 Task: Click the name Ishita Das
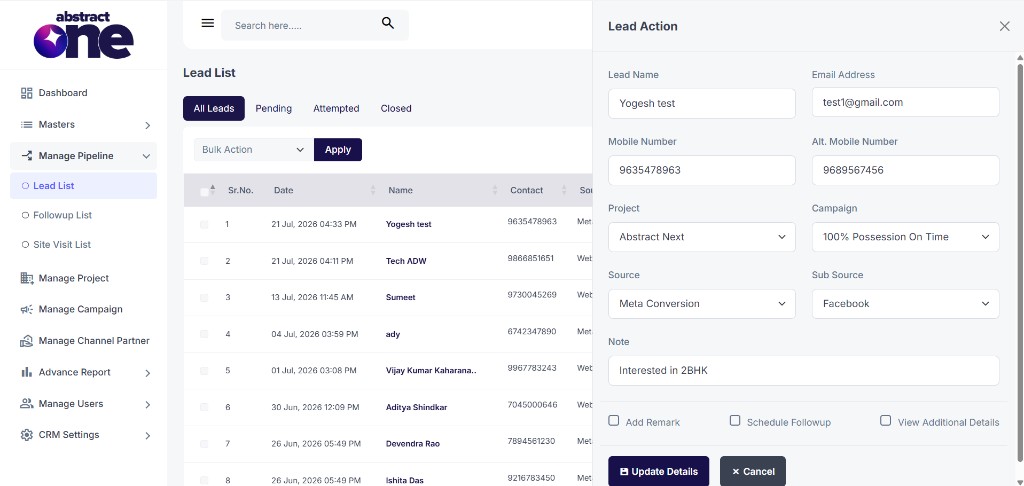tap(404, 480)
